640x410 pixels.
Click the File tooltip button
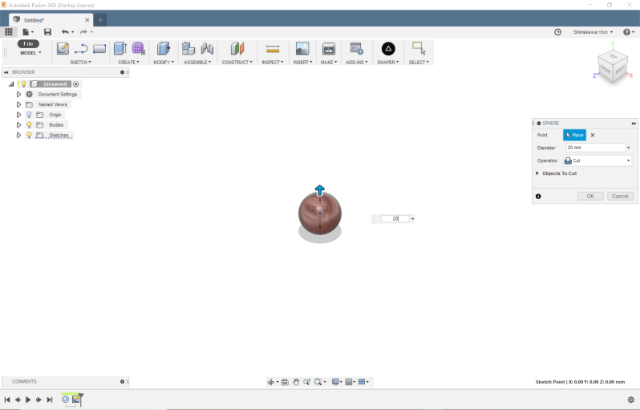[x=28, y=44]
